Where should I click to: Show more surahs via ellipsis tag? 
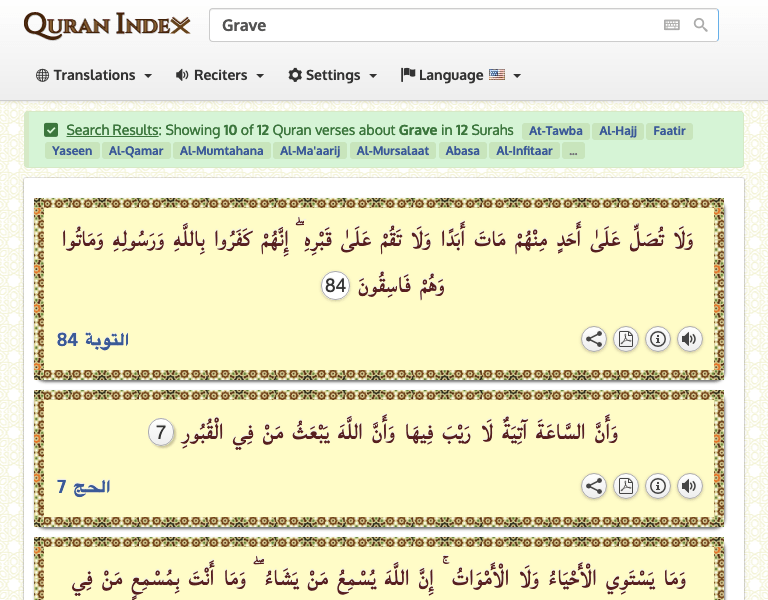[x=572, y=151]
